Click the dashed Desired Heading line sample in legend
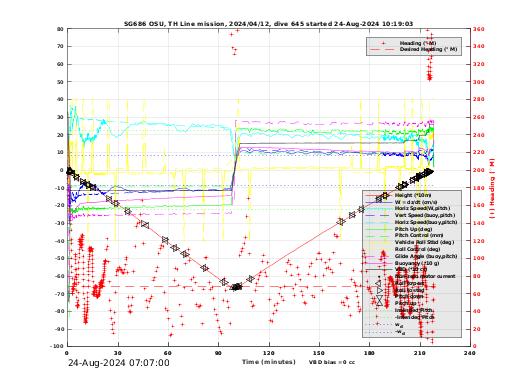 click(x=382, y=49)
